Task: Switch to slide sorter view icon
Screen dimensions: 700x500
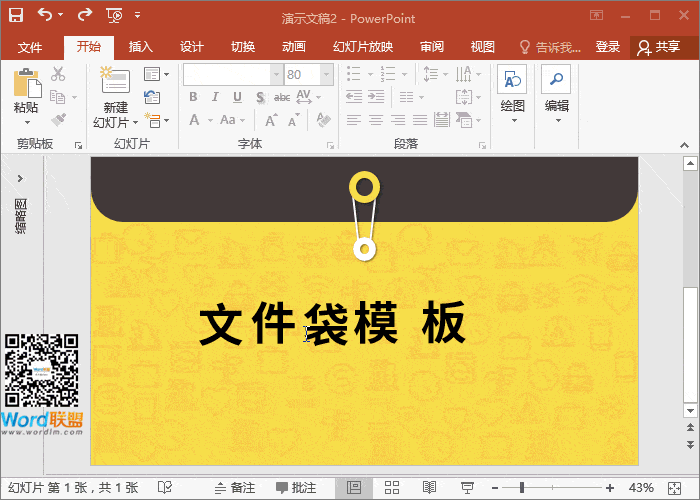Action: pos(392,487)
